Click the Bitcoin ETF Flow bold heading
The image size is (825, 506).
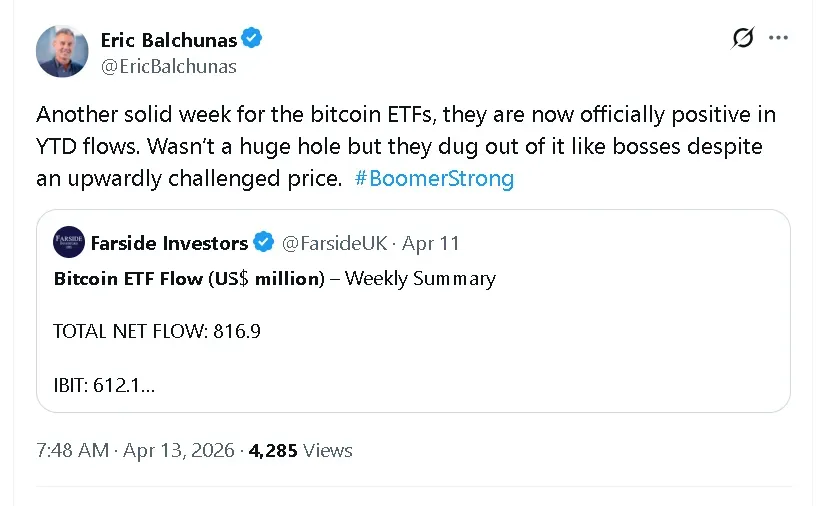(x=189, y=278)
